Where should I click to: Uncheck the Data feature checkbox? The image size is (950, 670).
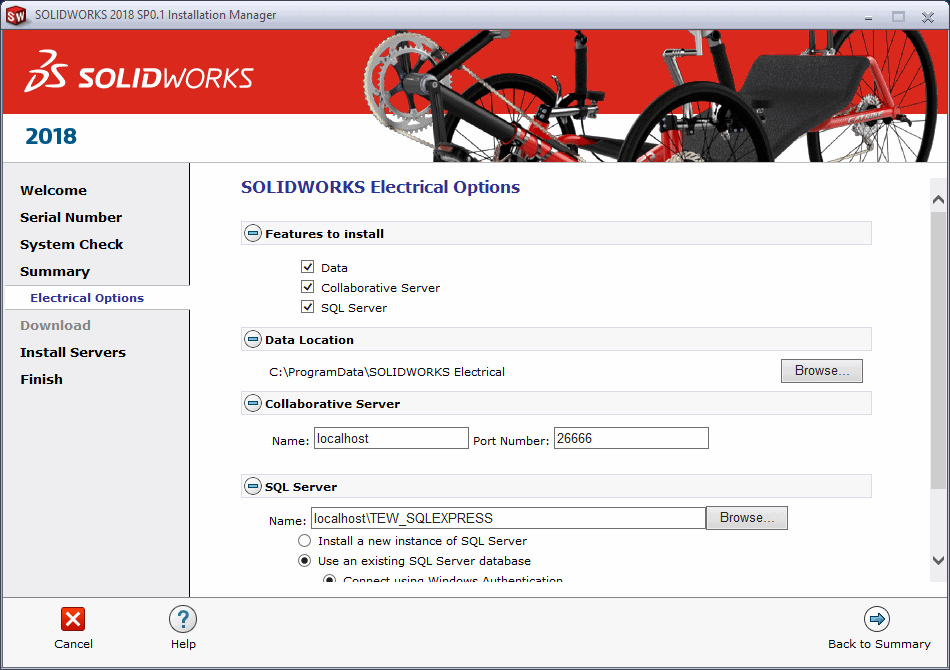308,267
